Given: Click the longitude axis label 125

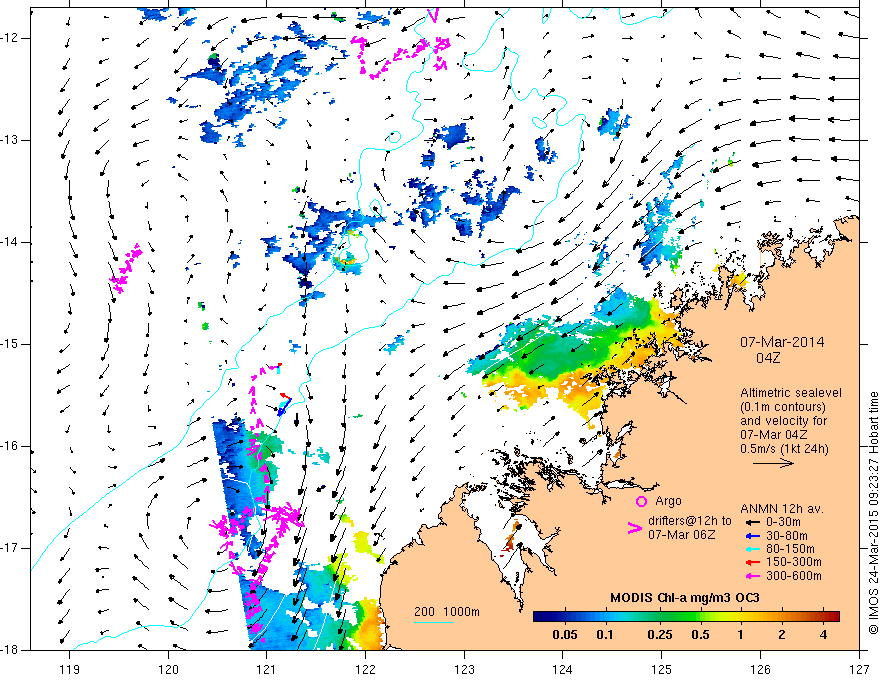Looking at the screenshot, I should click(x=662, y=669).
